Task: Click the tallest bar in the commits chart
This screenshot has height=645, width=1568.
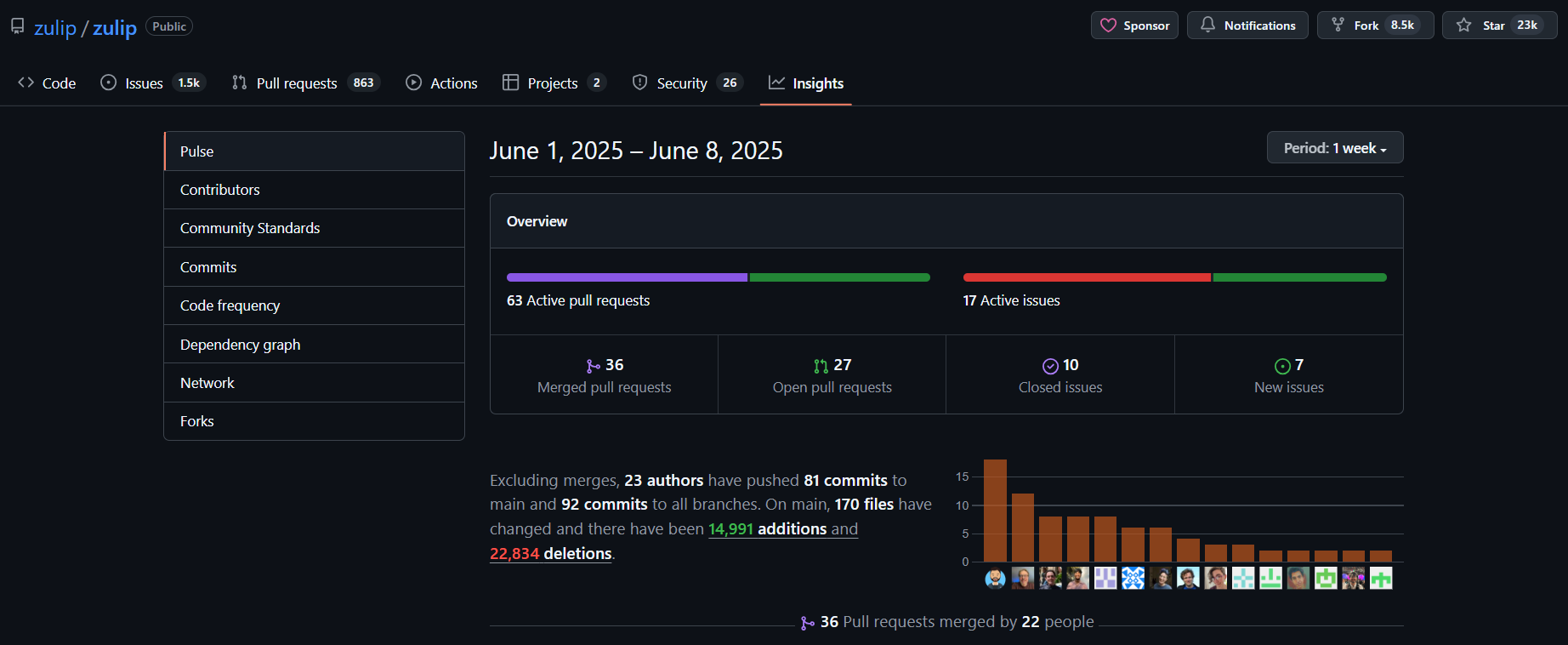Action: 995,511
